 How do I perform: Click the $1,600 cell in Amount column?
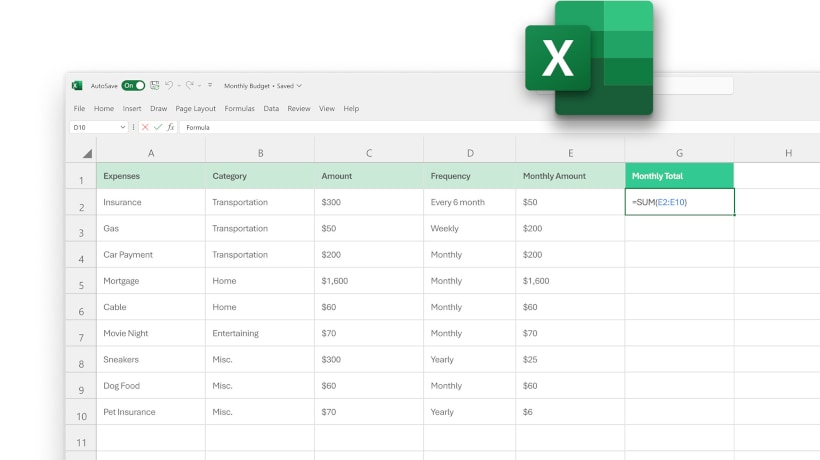tap(369, 281)
